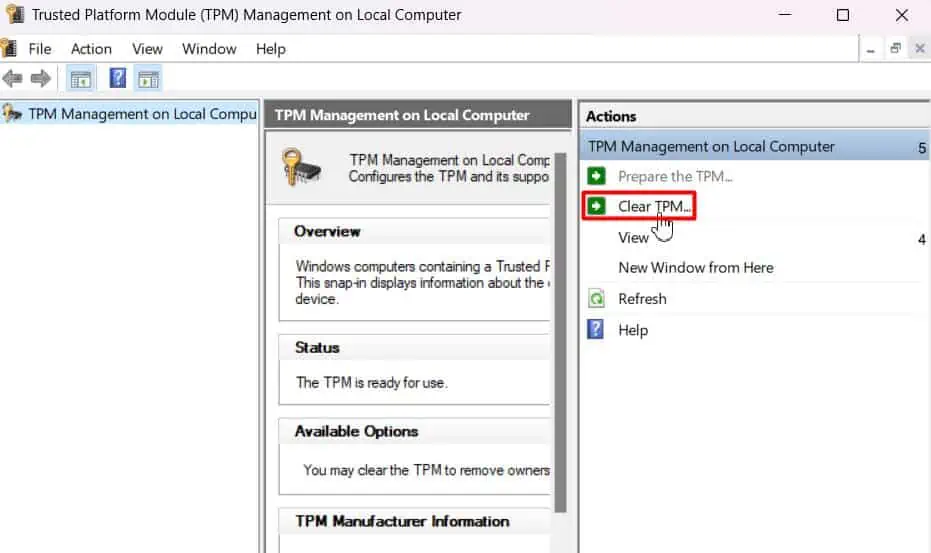Choose New Window from Here
Viewport: 931px width, 553px height.
(696, 268)
